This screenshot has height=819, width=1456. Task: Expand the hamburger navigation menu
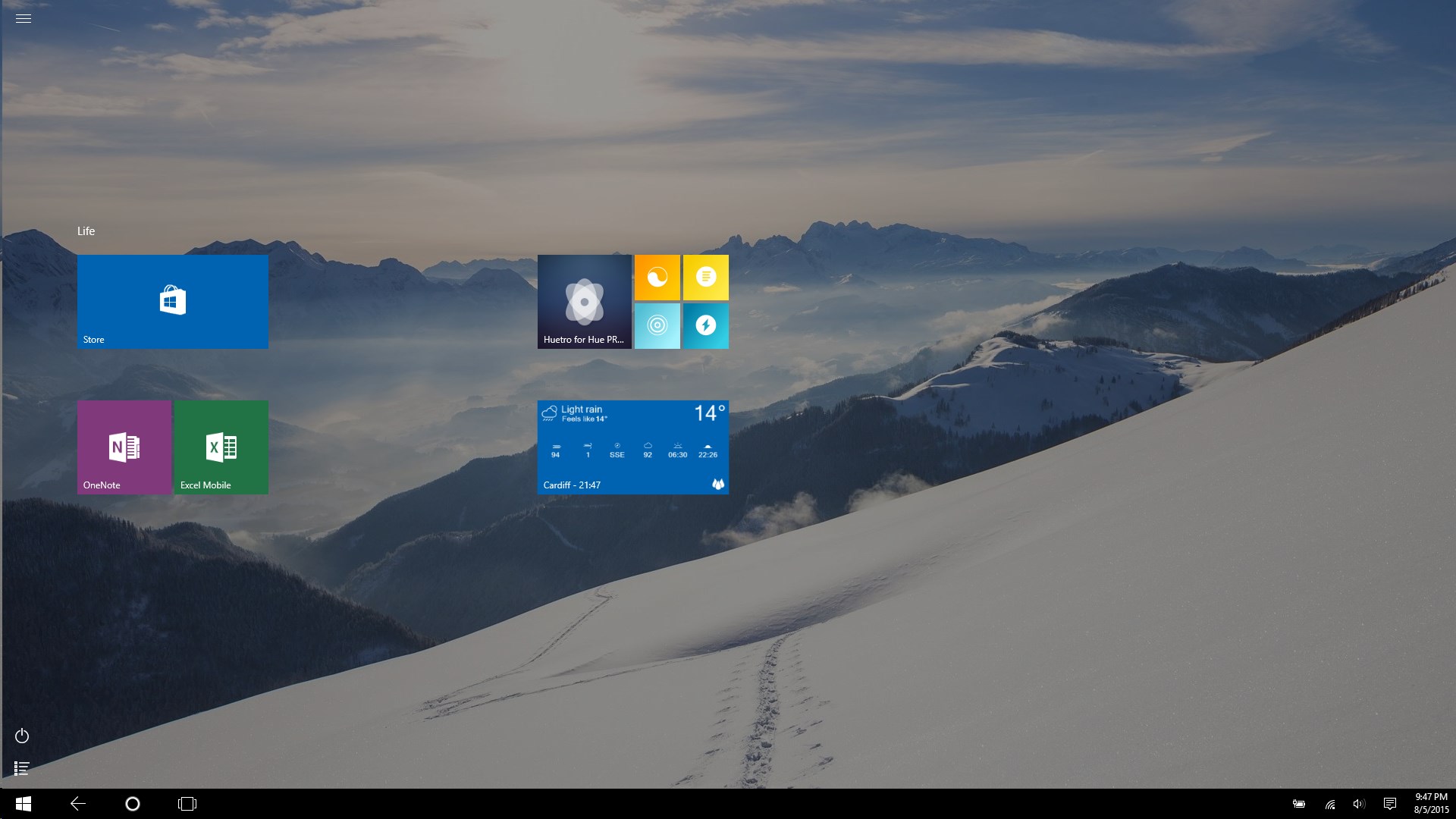24,17
